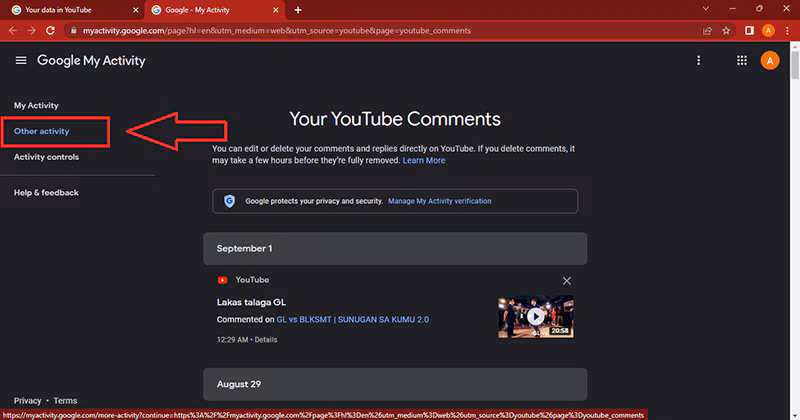Go back to the previous page
Image resolution: width=800 pixels, height=420 pixels.
click(13, 31)
